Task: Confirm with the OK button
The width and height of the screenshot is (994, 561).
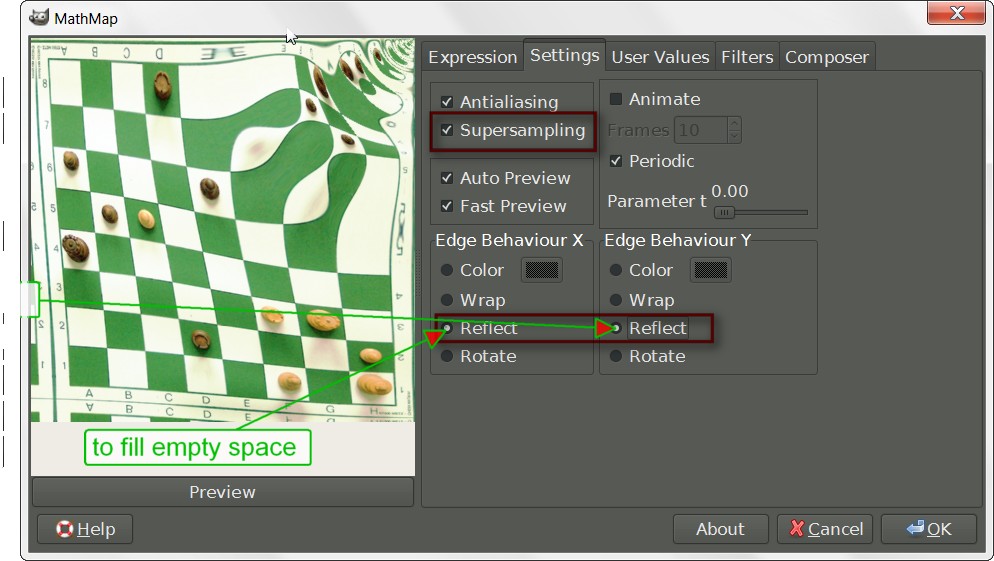Action: pos(929,529)
